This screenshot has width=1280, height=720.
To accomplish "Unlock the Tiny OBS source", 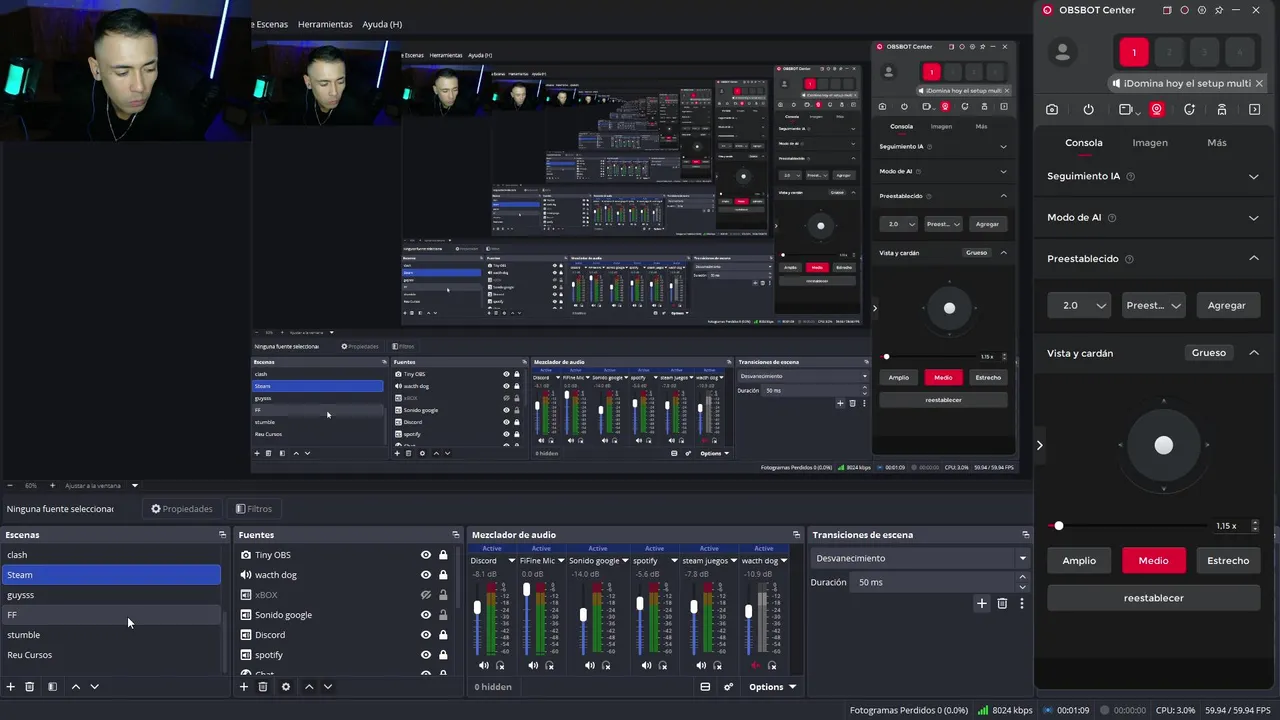I will (x=443, y=555).
